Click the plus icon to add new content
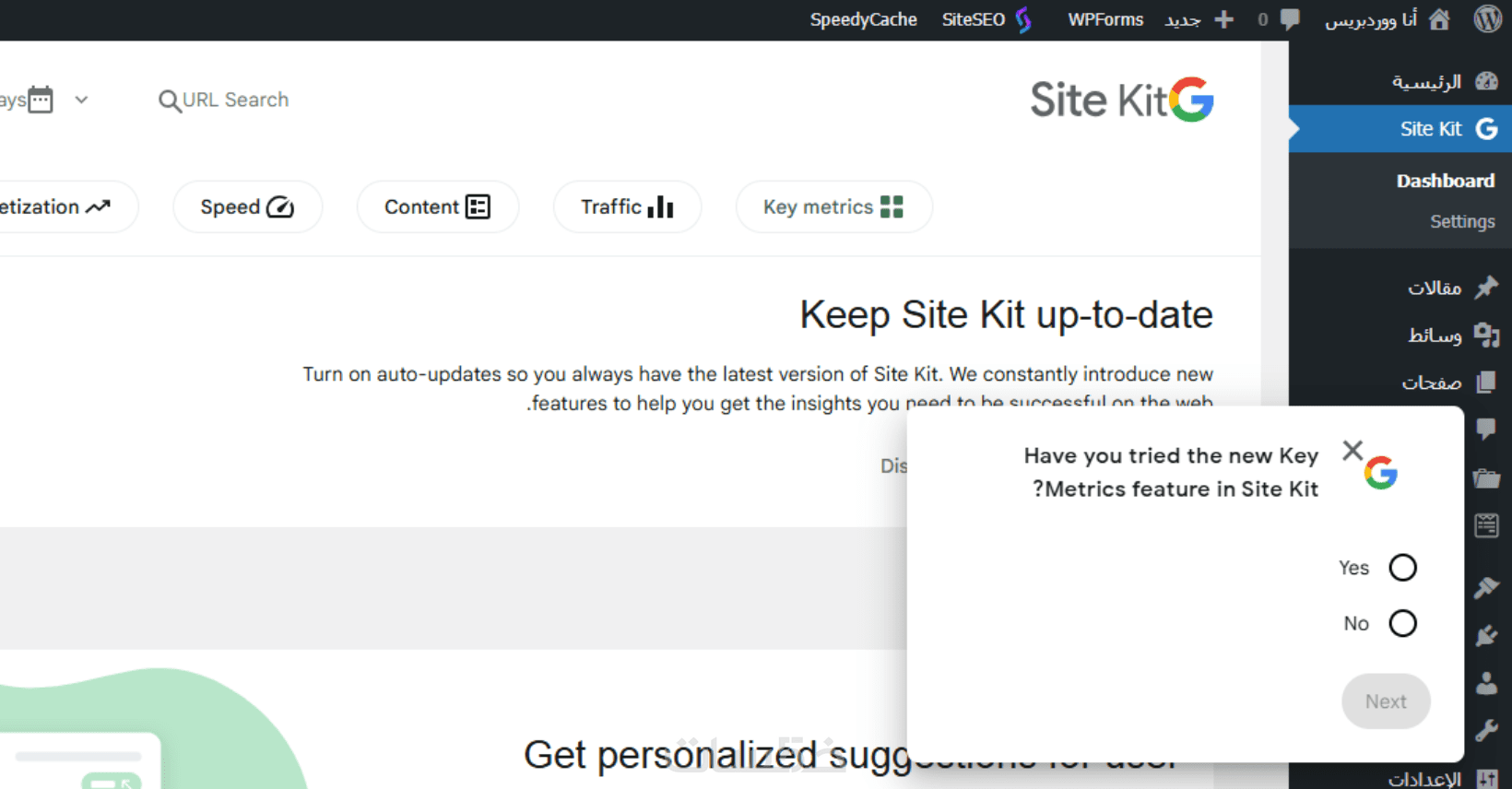Screen dimensions: 1512x789 pyautogui.click(x=1224, y=19)
